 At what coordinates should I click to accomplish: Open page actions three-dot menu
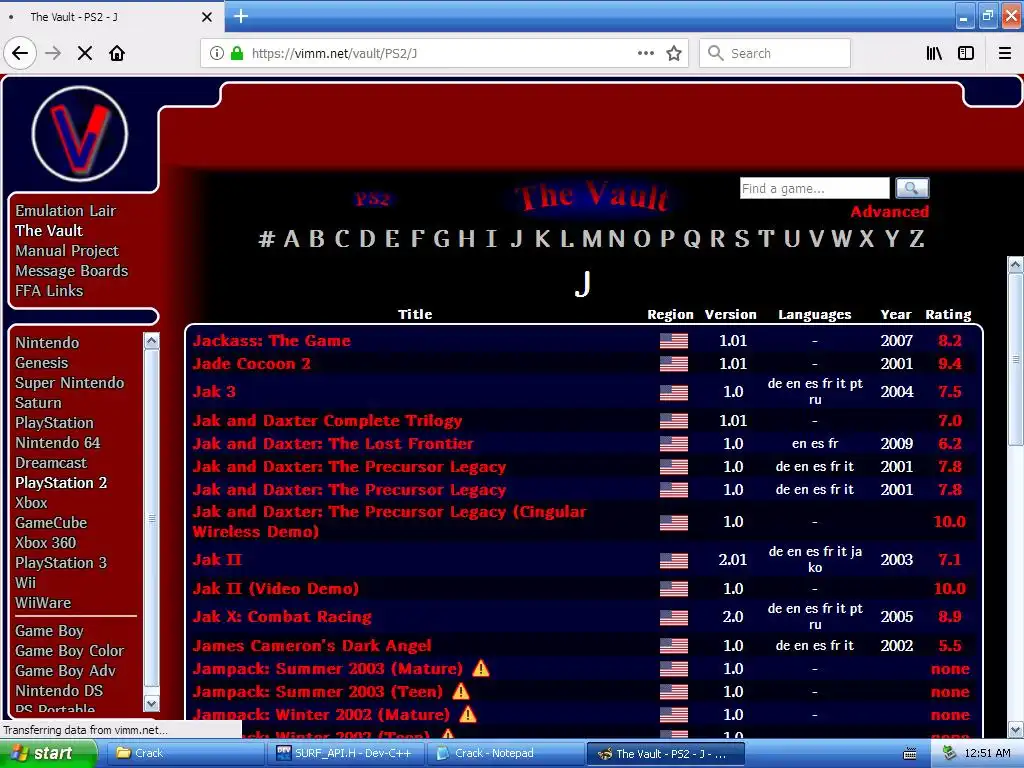pyautogui.click(x=645, y=53)
